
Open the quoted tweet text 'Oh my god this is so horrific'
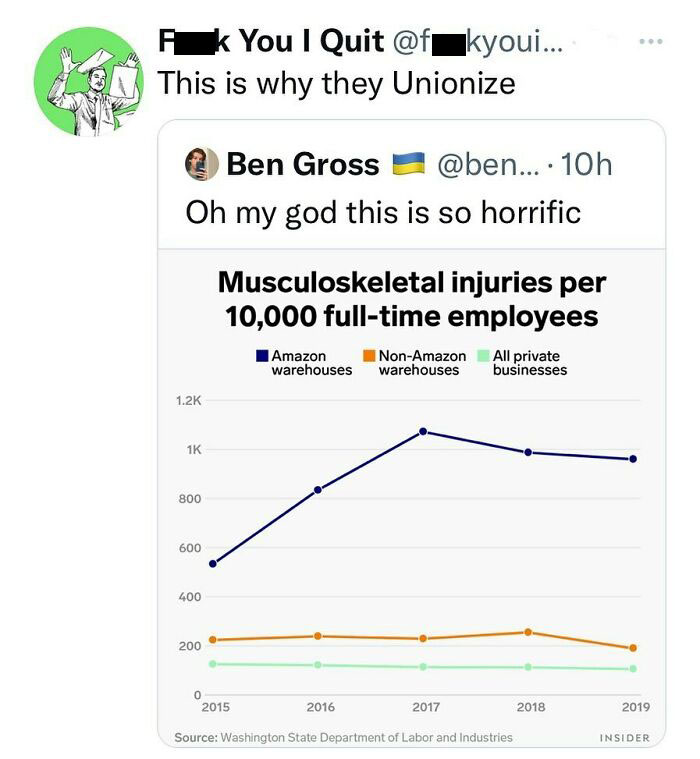point(383,213)
